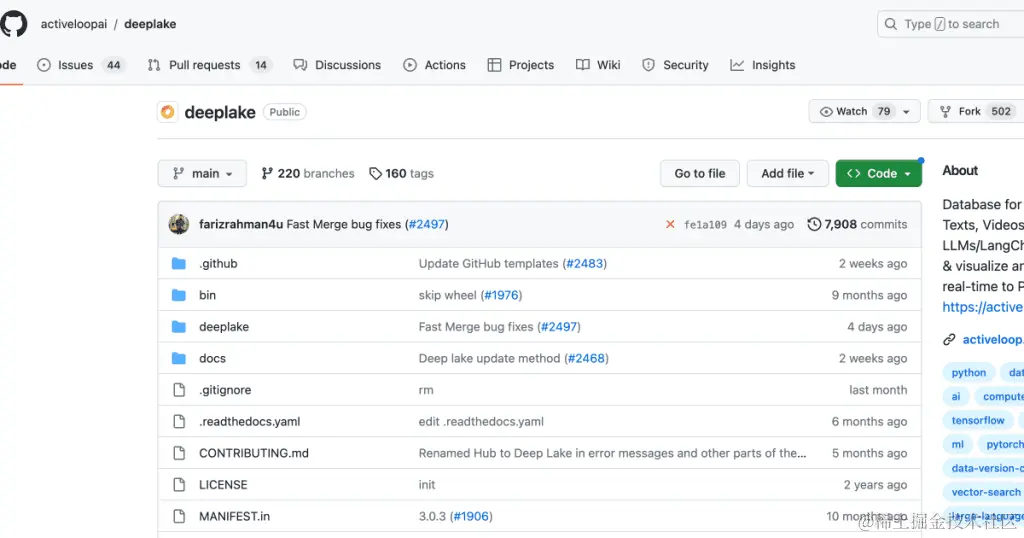Open the activeloopai owner link
Image resolution: width=1024 pixels, height=538 pixels.
(74, 24)
